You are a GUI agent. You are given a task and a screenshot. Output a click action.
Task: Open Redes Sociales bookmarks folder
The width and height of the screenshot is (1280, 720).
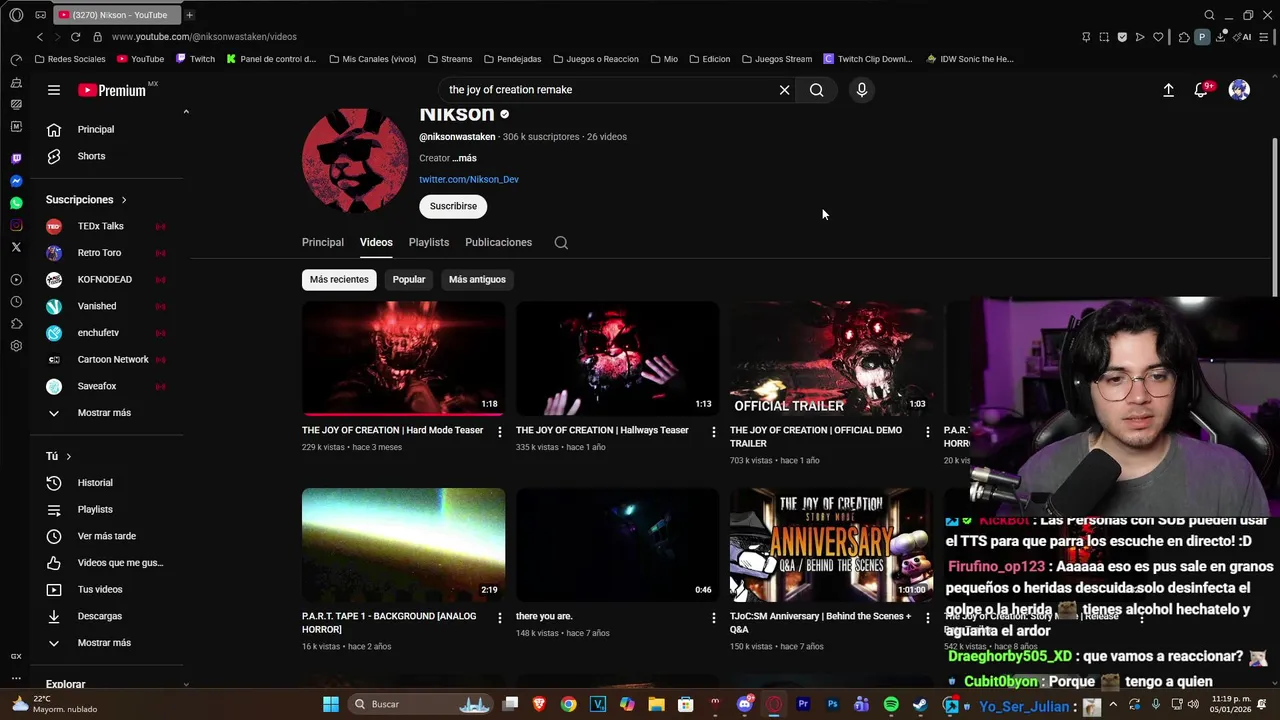point(70,59)
